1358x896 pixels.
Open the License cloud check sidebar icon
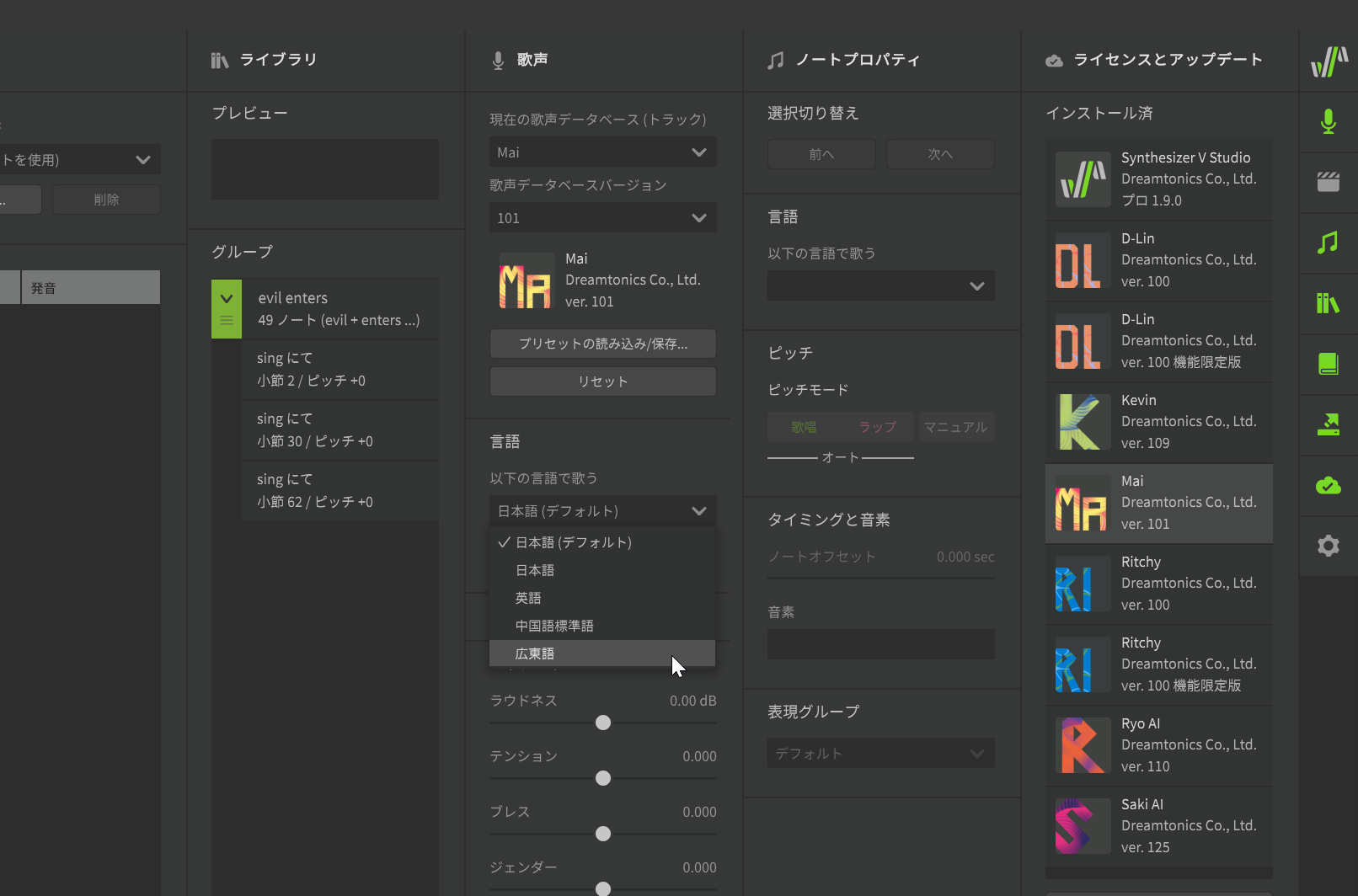click(1329, 485)
